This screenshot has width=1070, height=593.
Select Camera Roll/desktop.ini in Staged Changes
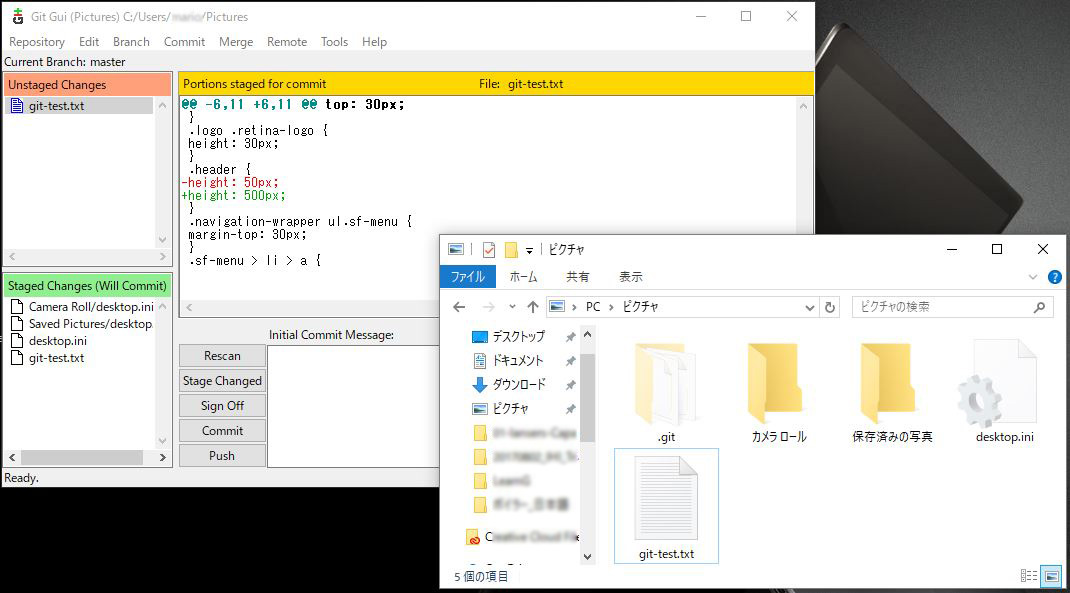pos(91,306)
